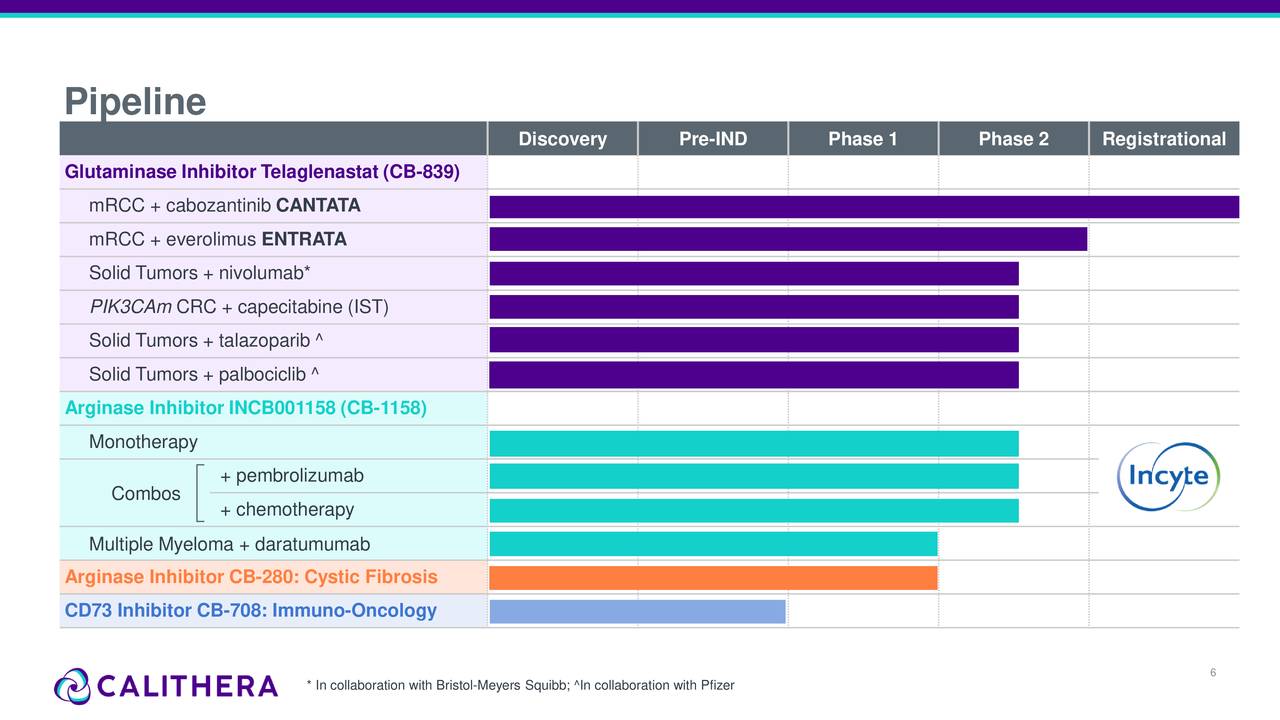Click the Calithera logo at bottom left
This screenshot has width=1280, height=720.
pyautogui.click(x=166, y=686)
